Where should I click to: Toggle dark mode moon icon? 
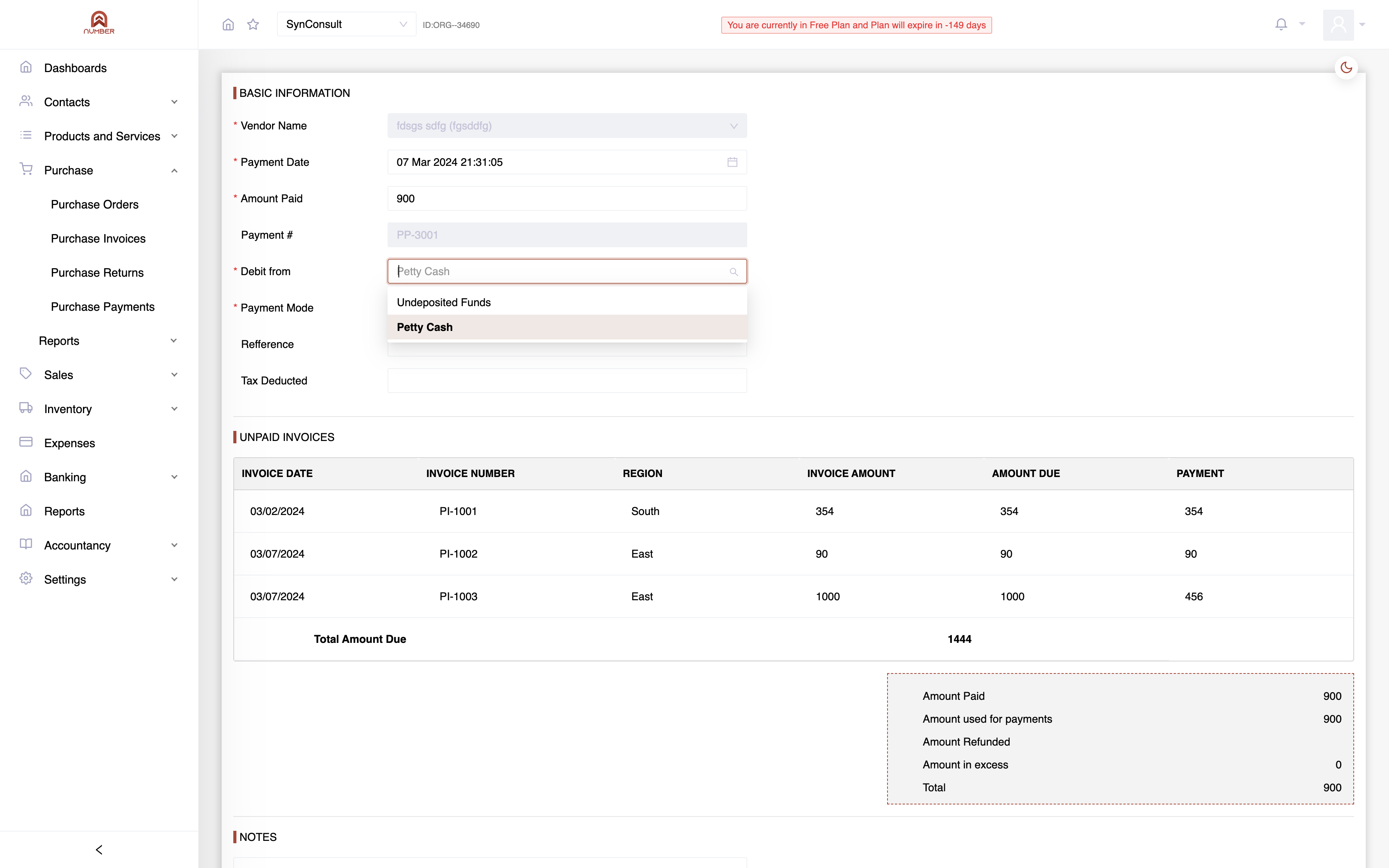pyautogui.click(x=1346, y=68)
